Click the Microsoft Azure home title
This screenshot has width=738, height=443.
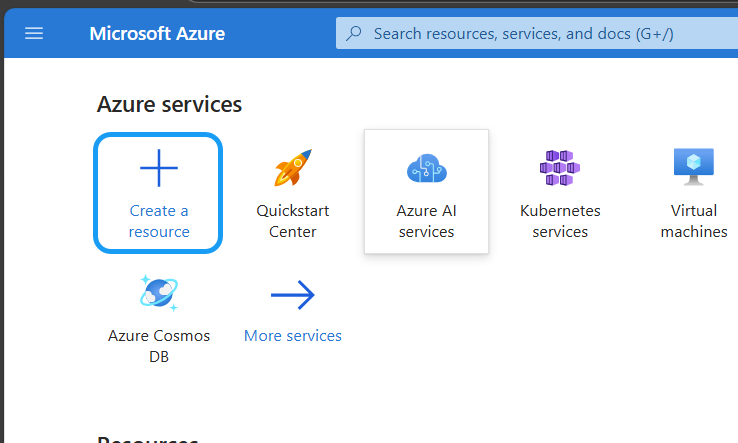pyautogui.click(x=157, y=33)
